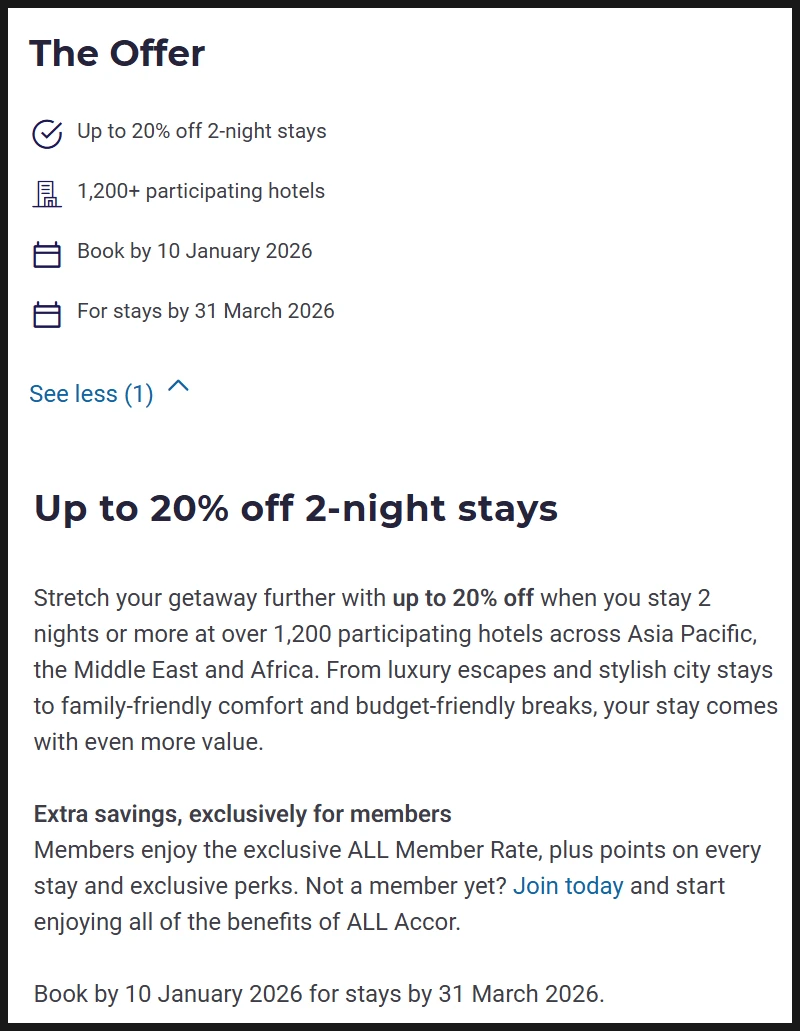The width and height of the screenshot is (800, 1031).
Task: Click the large "Up to 20% off 2-night stays" heading
Action: pyautogui.click(x=296, y=508)
